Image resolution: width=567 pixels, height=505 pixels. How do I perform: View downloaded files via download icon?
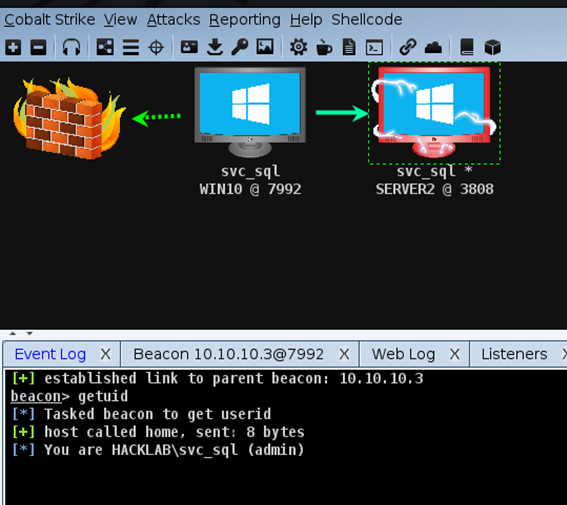click(215, 47)
